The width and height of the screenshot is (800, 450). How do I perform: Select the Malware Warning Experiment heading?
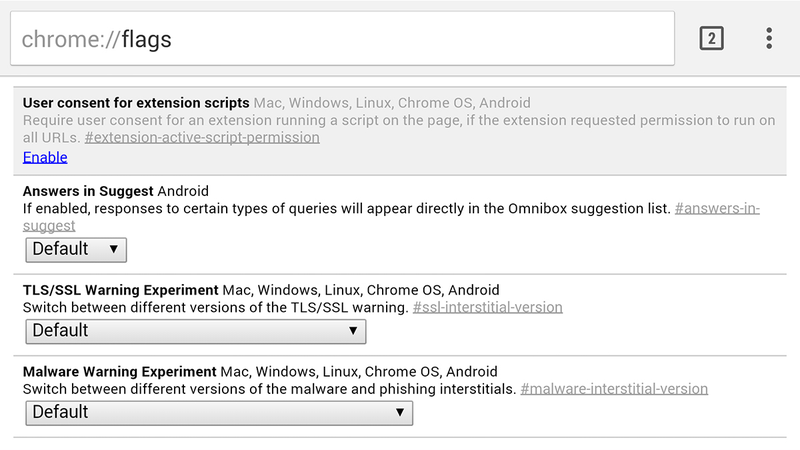pyautogui.click(x=119, y=371)
